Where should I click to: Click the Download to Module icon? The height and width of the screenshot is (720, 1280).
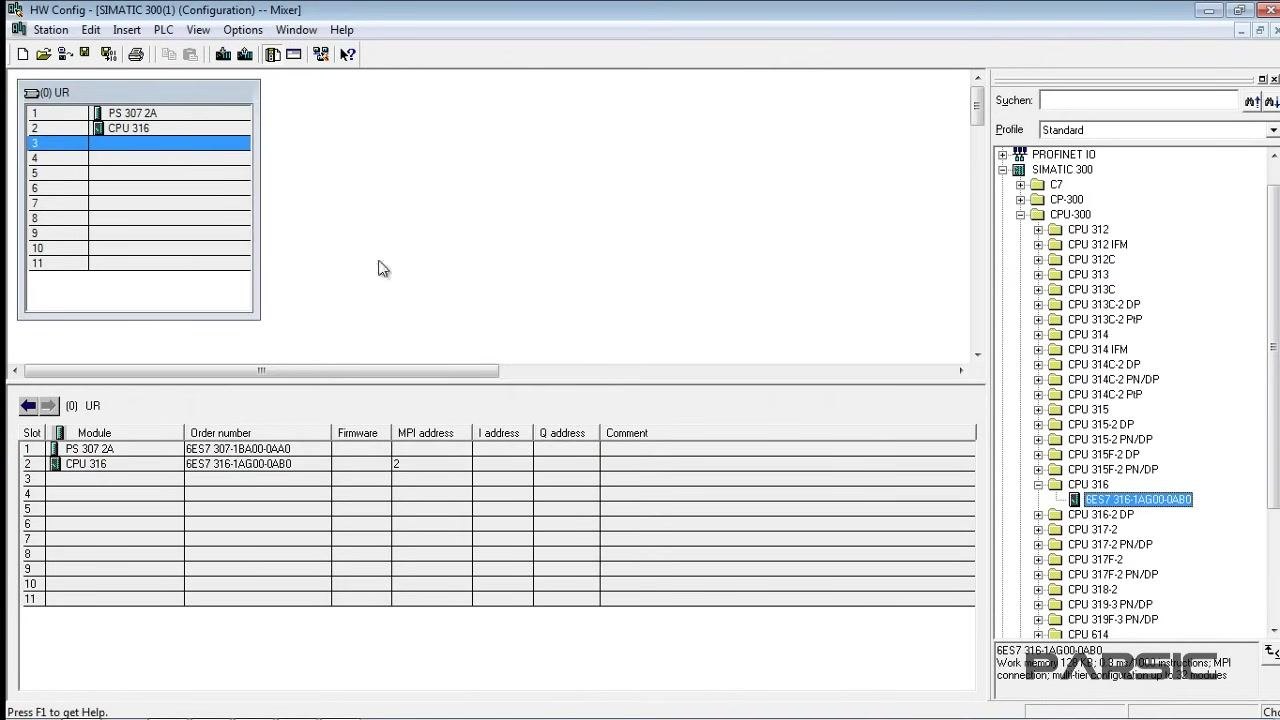click(223, 54)
